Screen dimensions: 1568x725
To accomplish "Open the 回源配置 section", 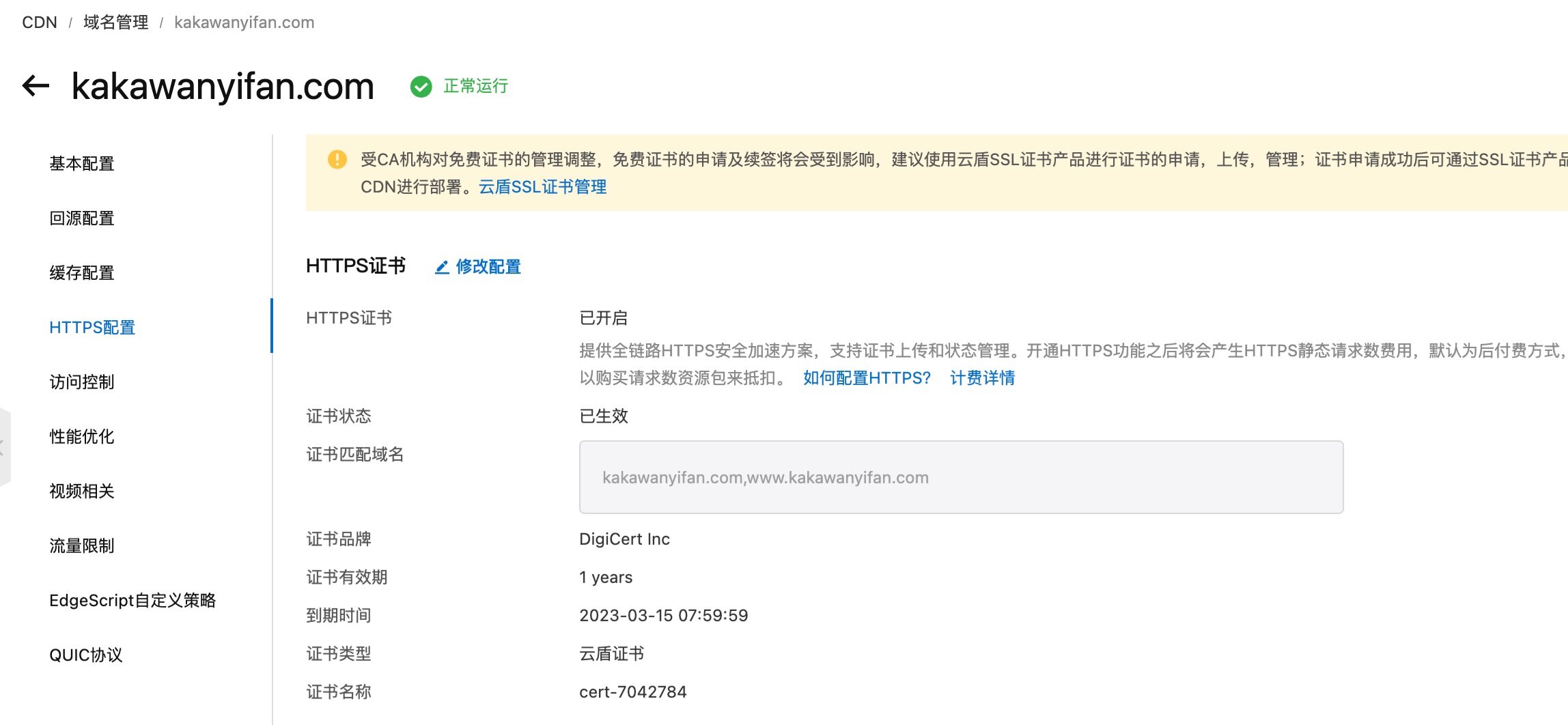I will pos(81,218).
